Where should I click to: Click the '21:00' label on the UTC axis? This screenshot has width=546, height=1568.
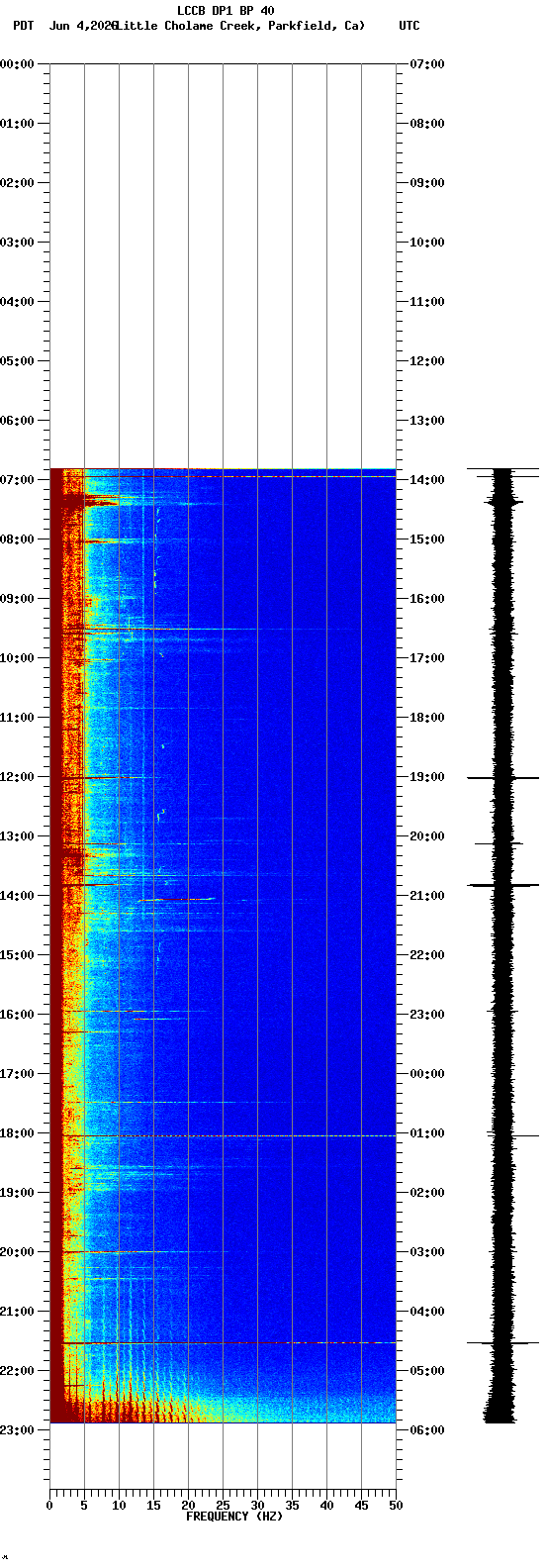(427, 896)
